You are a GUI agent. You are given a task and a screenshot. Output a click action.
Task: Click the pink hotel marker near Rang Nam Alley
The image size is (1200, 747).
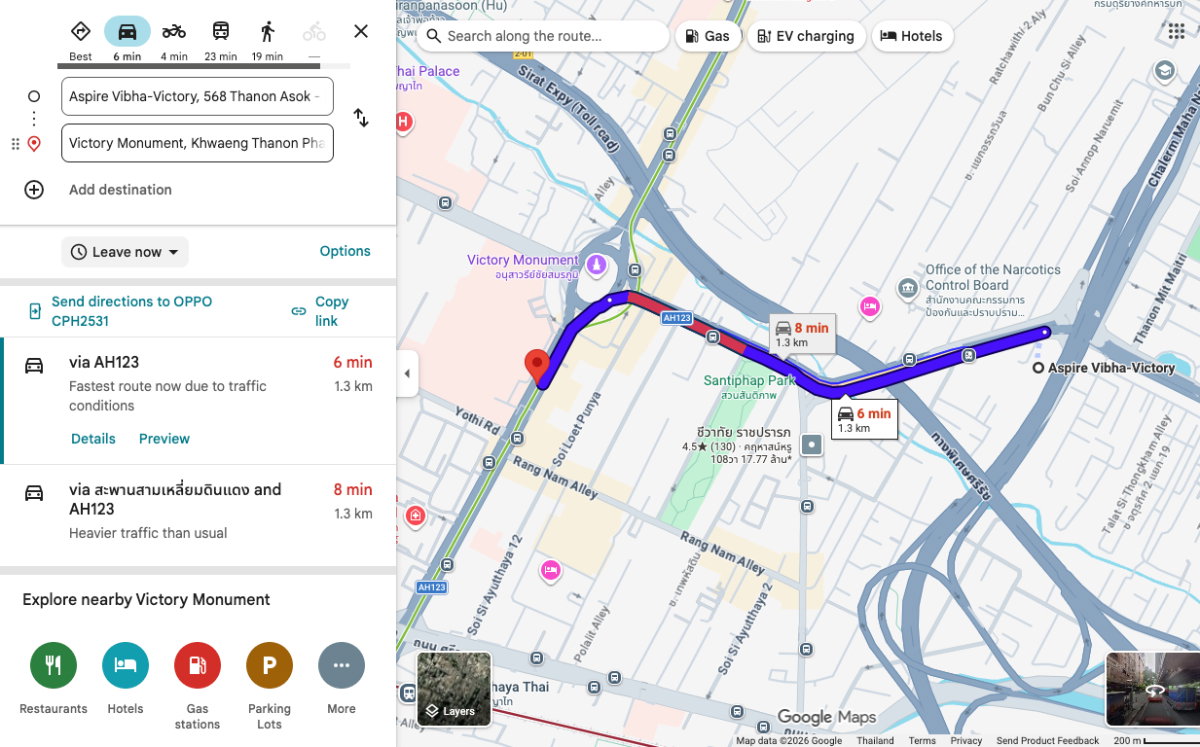pyautogui.click(x=550, y=570)
